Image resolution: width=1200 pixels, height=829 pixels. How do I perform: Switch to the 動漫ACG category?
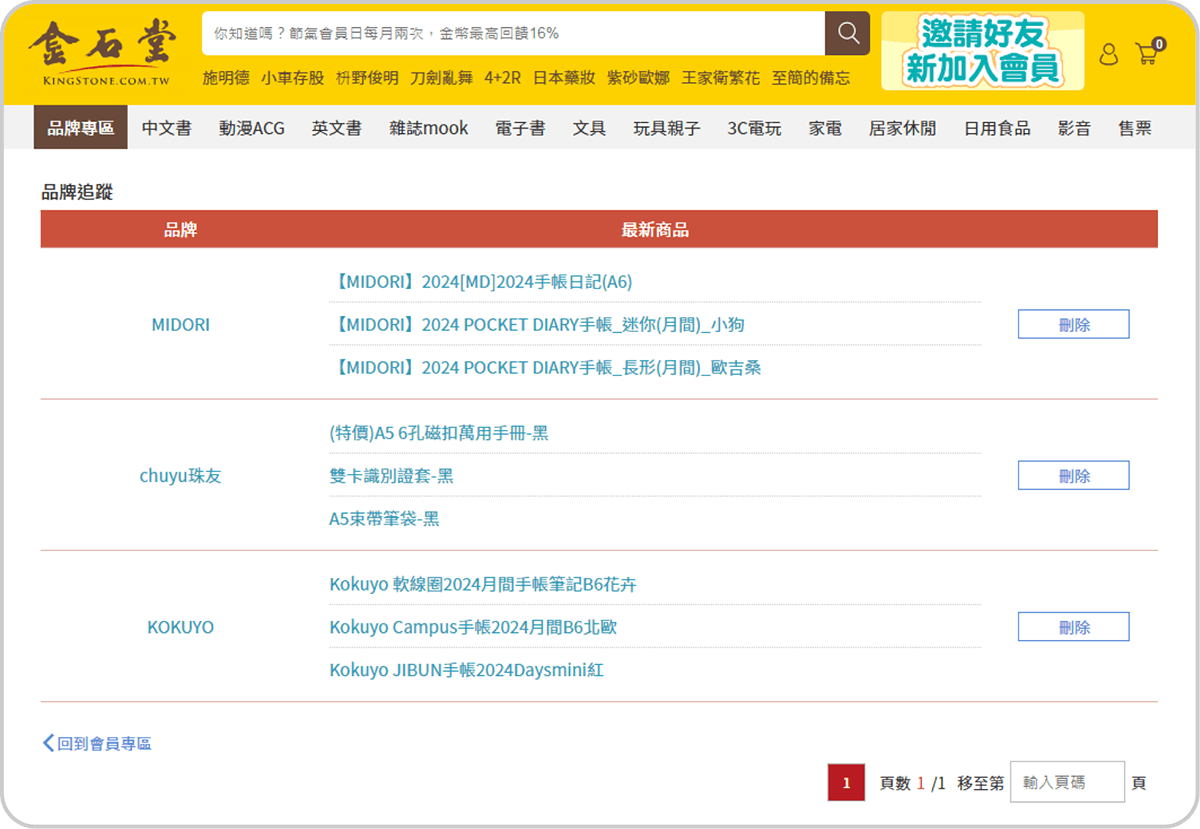[252, 128]
